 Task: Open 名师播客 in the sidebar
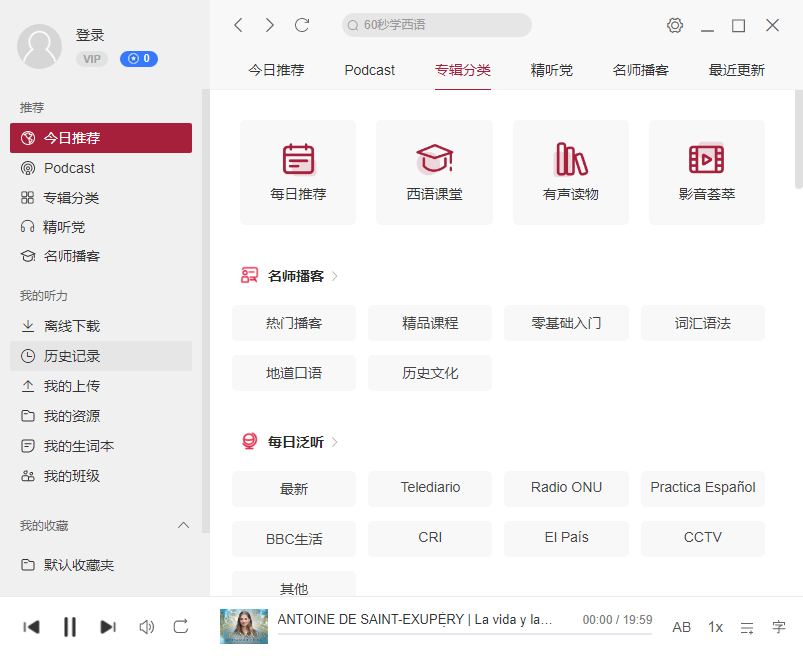101,256
